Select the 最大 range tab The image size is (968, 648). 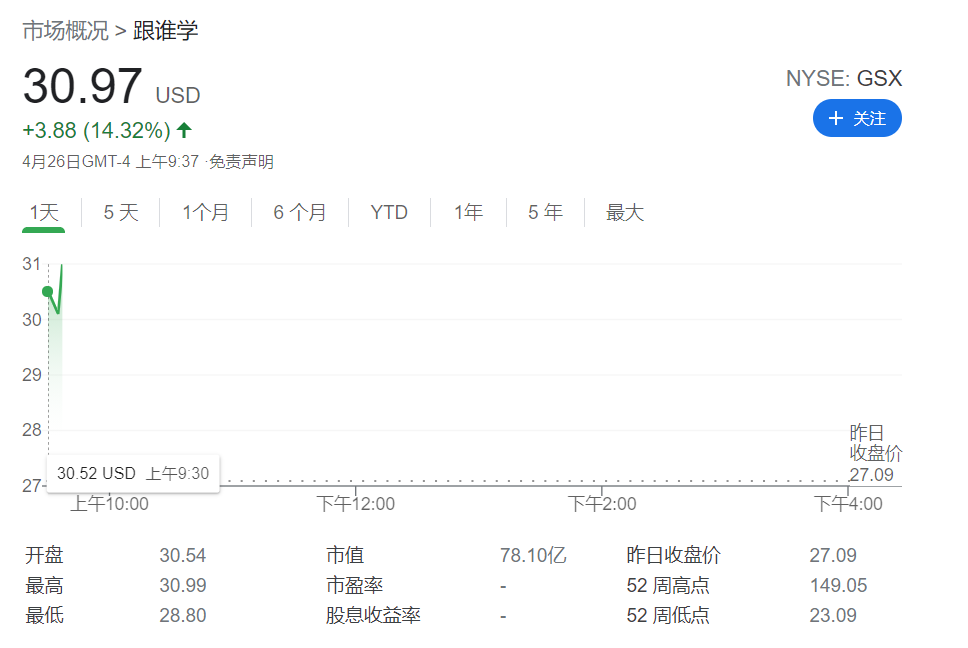click(625, 213)
